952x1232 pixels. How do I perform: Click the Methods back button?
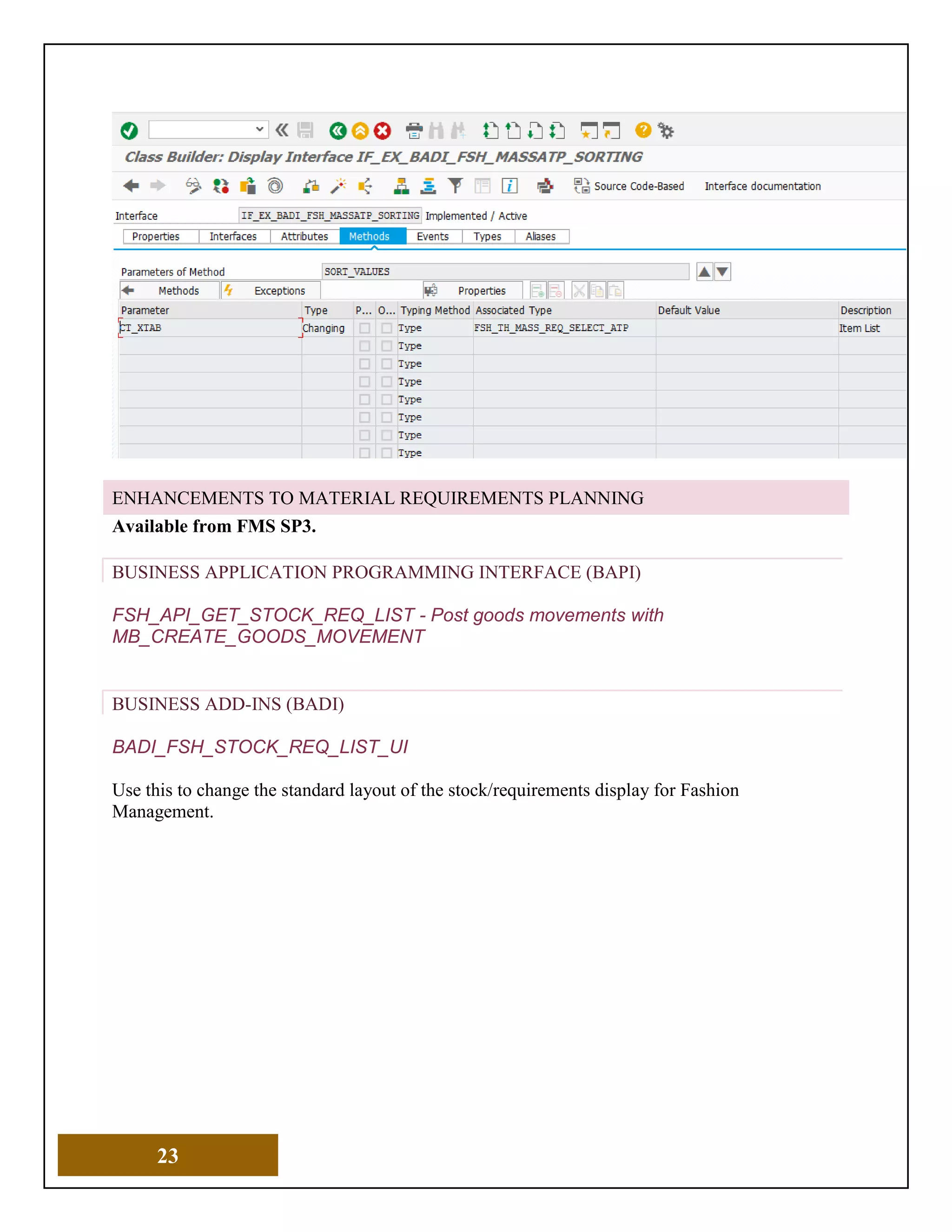click(169, 291)
